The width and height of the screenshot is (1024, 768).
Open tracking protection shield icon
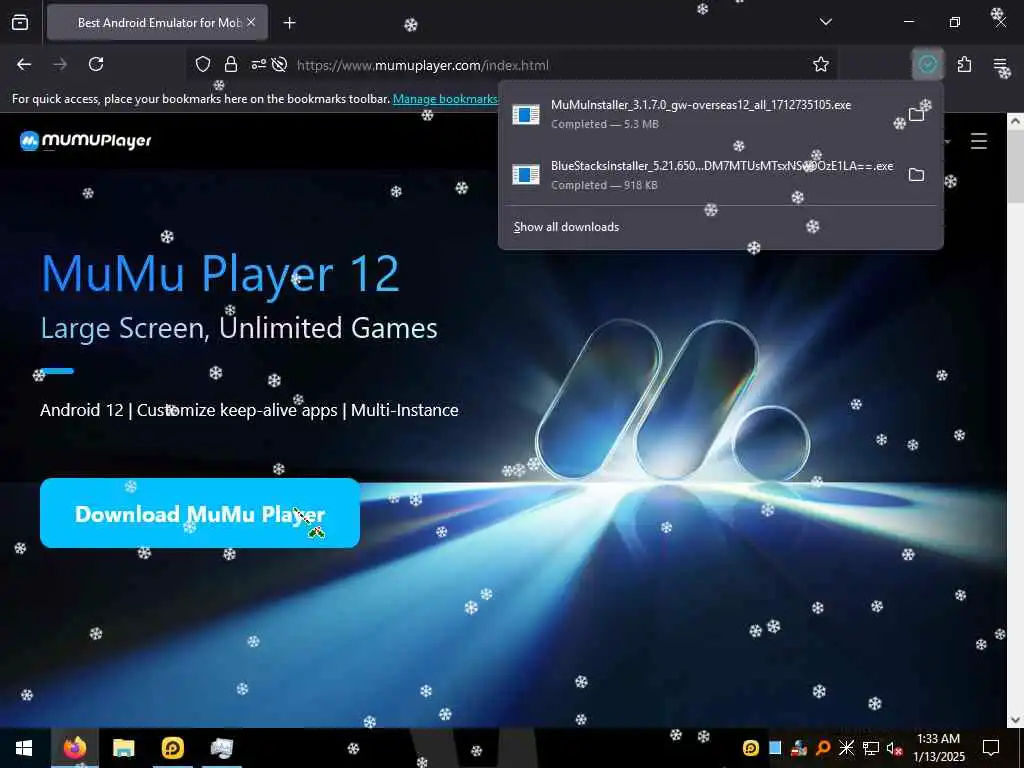click(203, 64)
